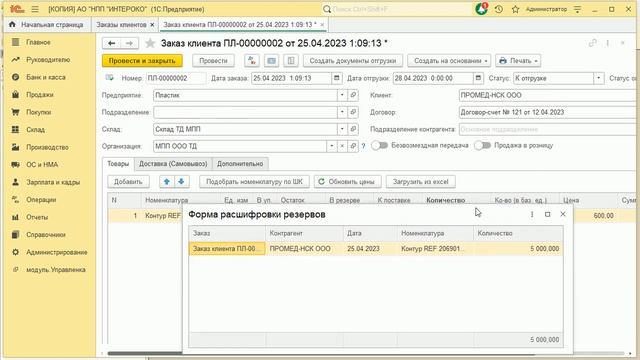
Task: Expand the Подразделение dropdown
Action: pyautogui.click(x=342, y=112)
